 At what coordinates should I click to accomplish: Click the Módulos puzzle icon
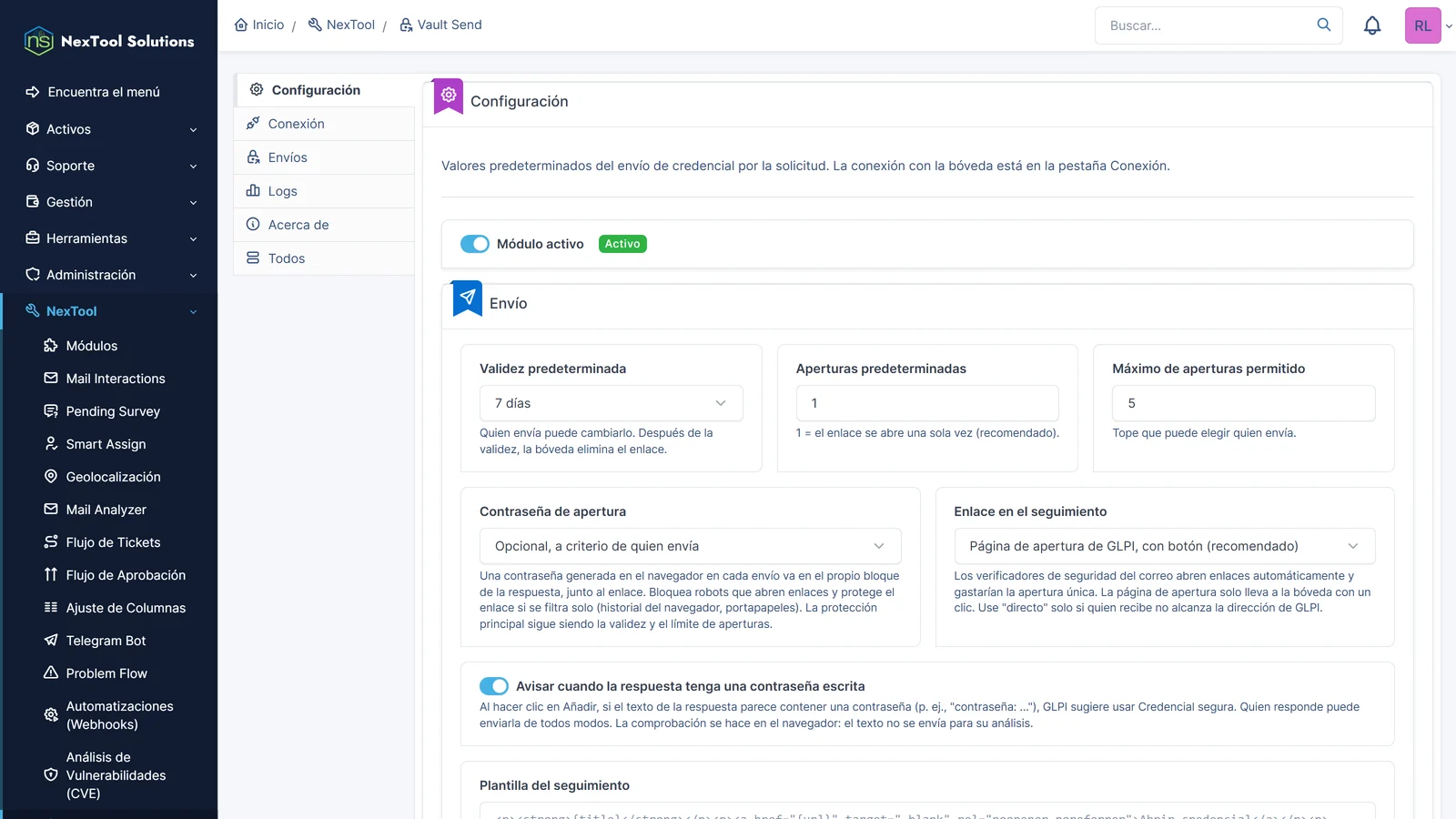(51, 346)
